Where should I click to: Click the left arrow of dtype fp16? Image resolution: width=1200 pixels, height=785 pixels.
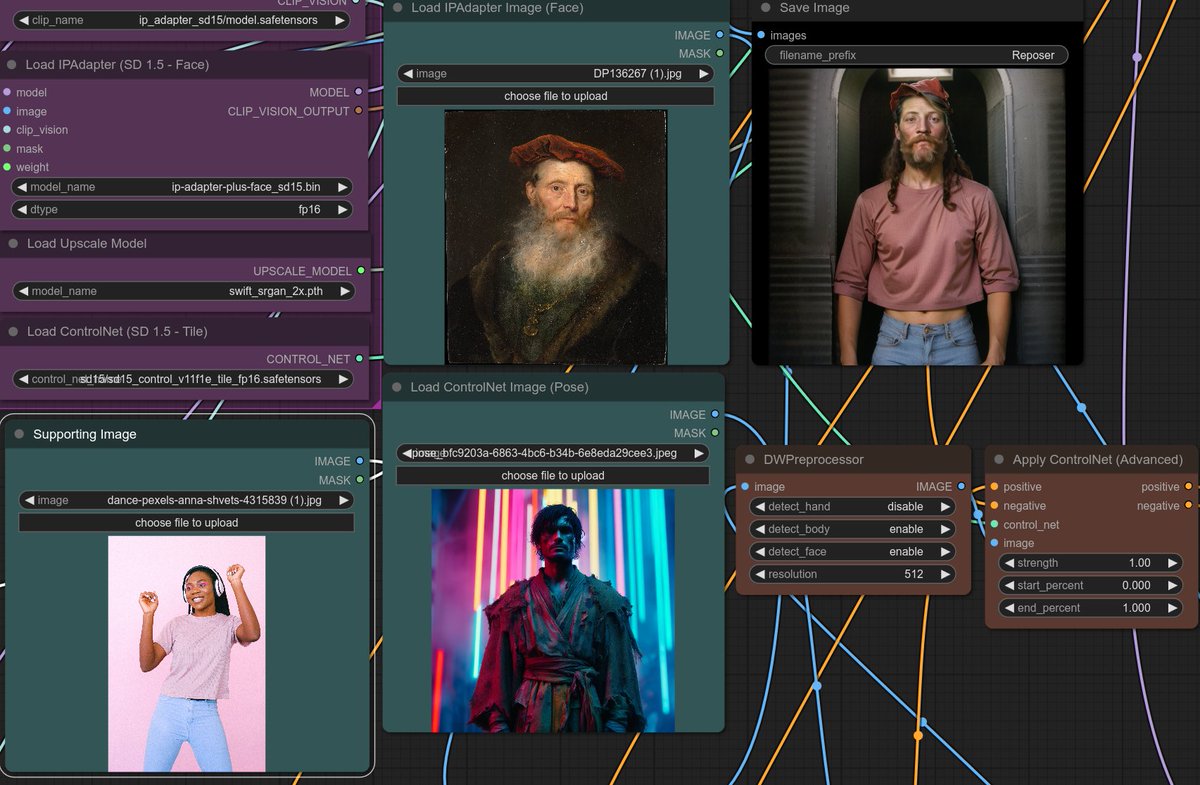click(x=22, y=210)
